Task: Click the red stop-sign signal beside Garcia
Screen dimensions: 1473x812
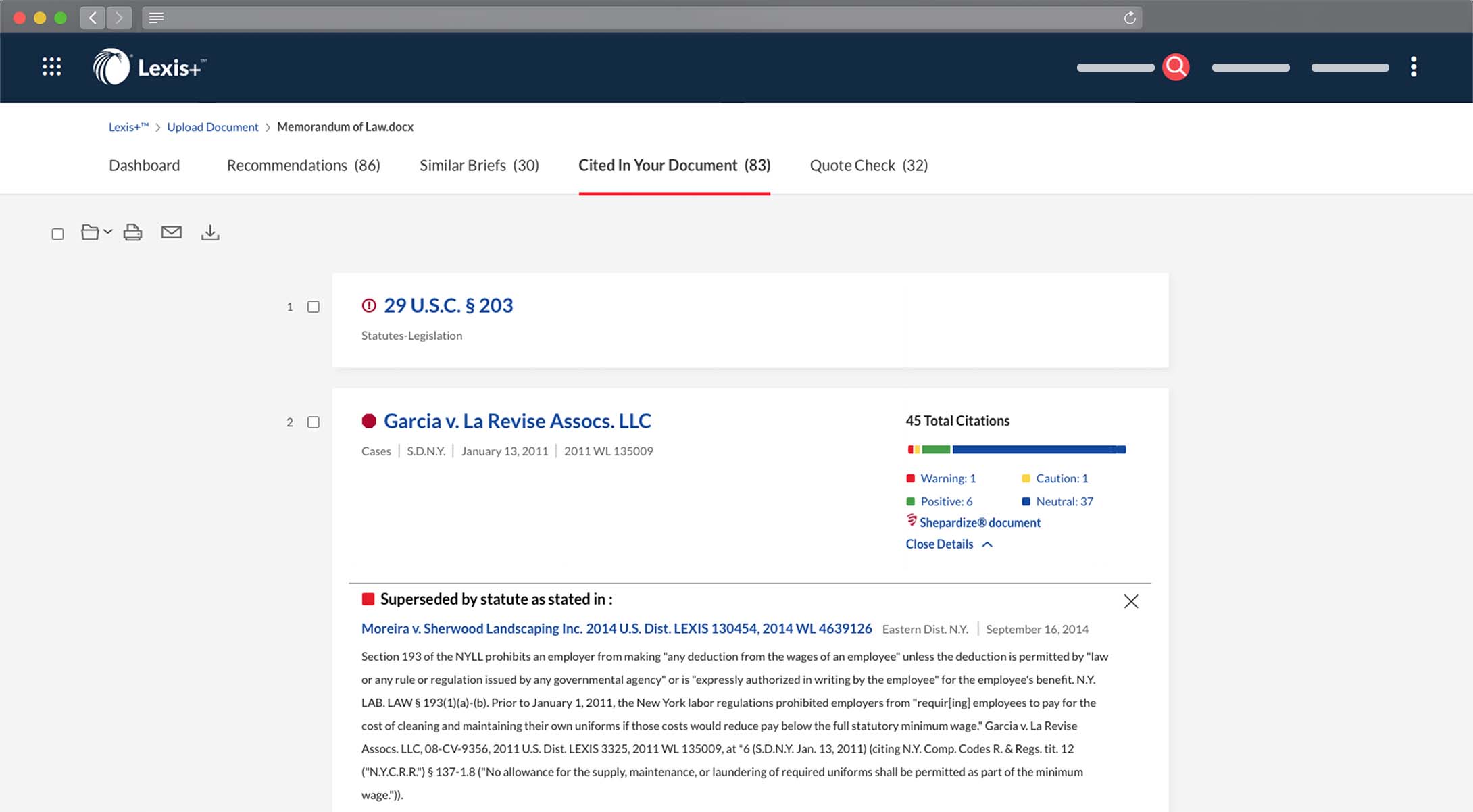Action: click(369, 421)
